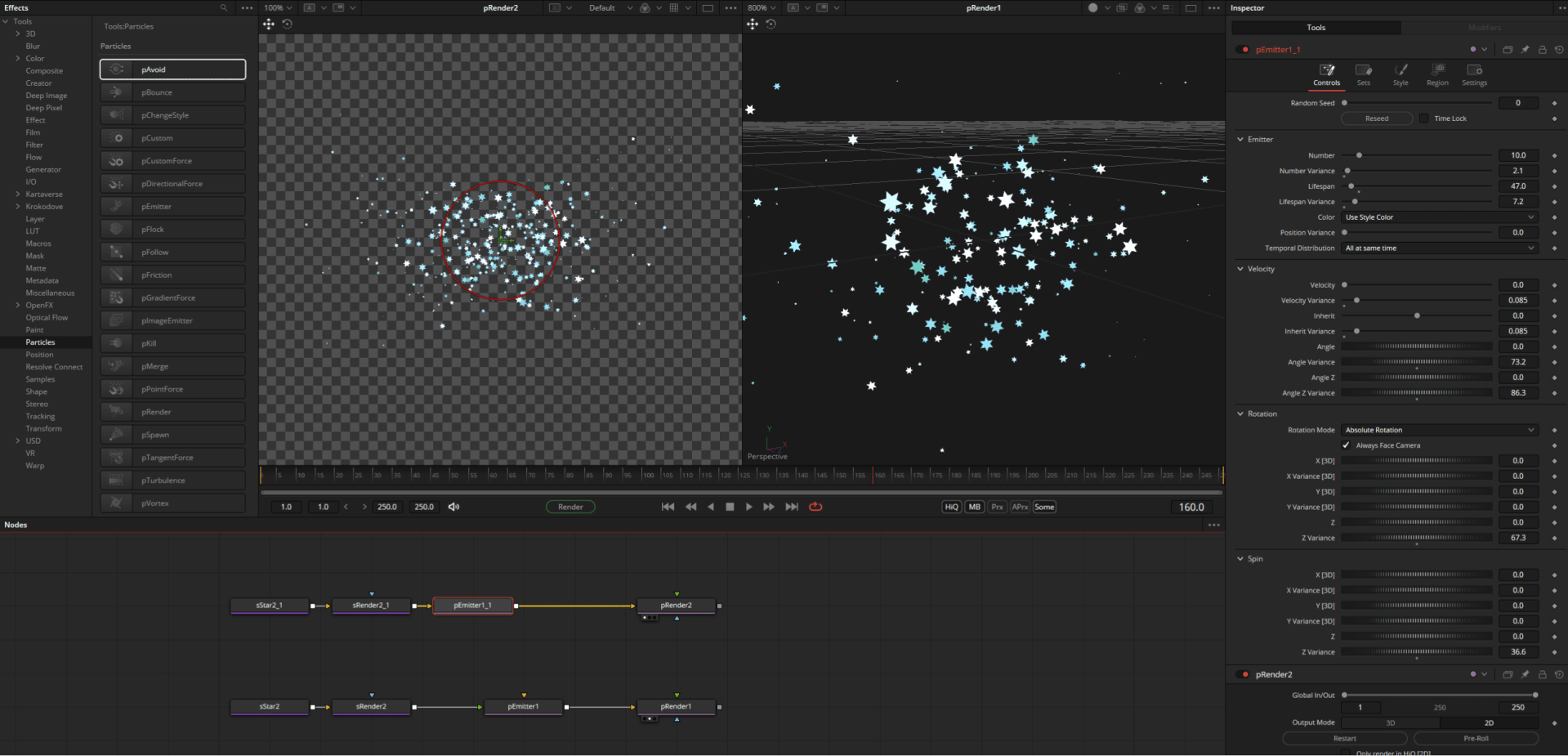The height and width of the screenshot is (756, 1568).
Task: Switch to the Modifiers tab in Inspector
Action: point(1484,28)
